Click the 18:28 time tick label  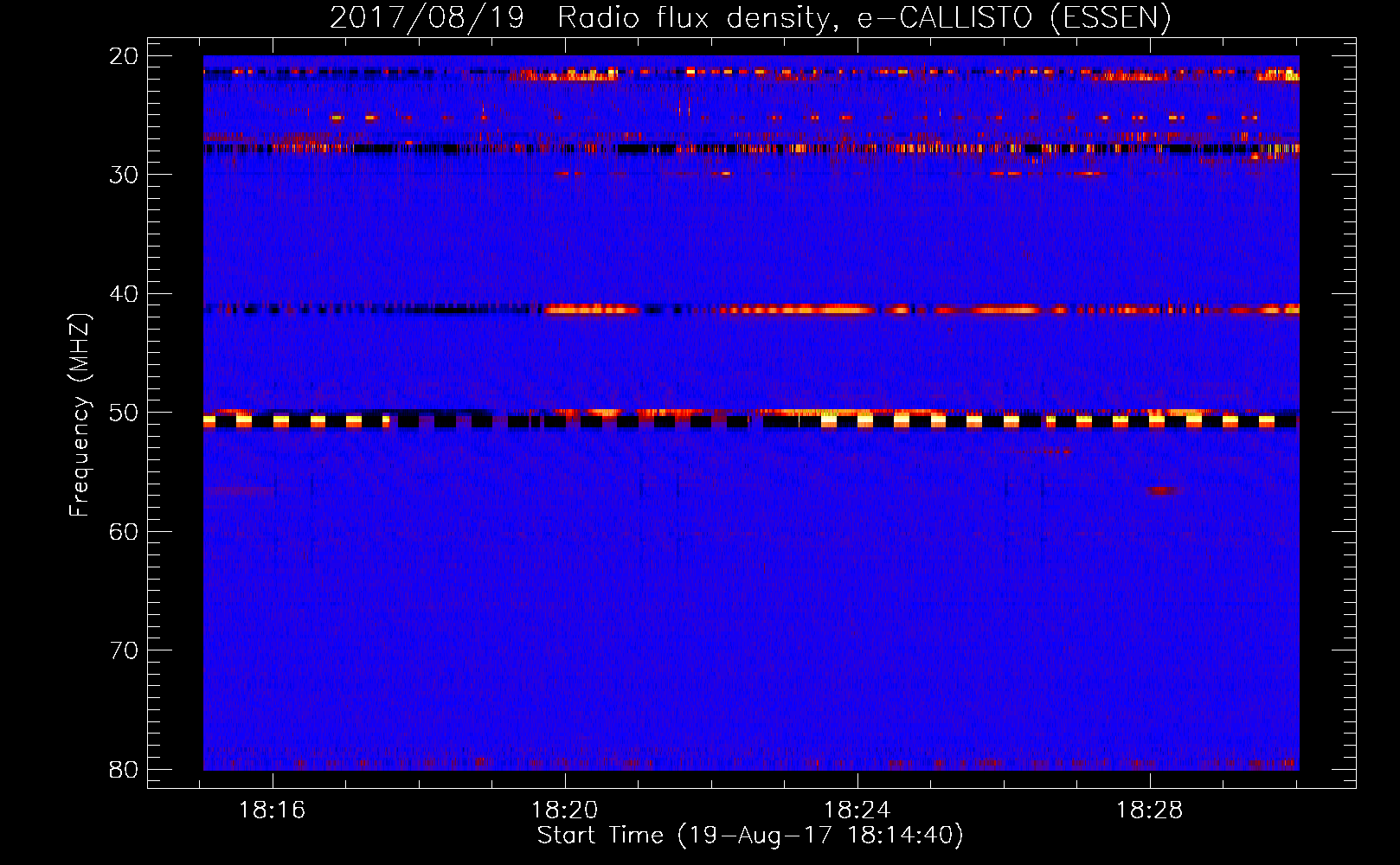coord(1150,811)
